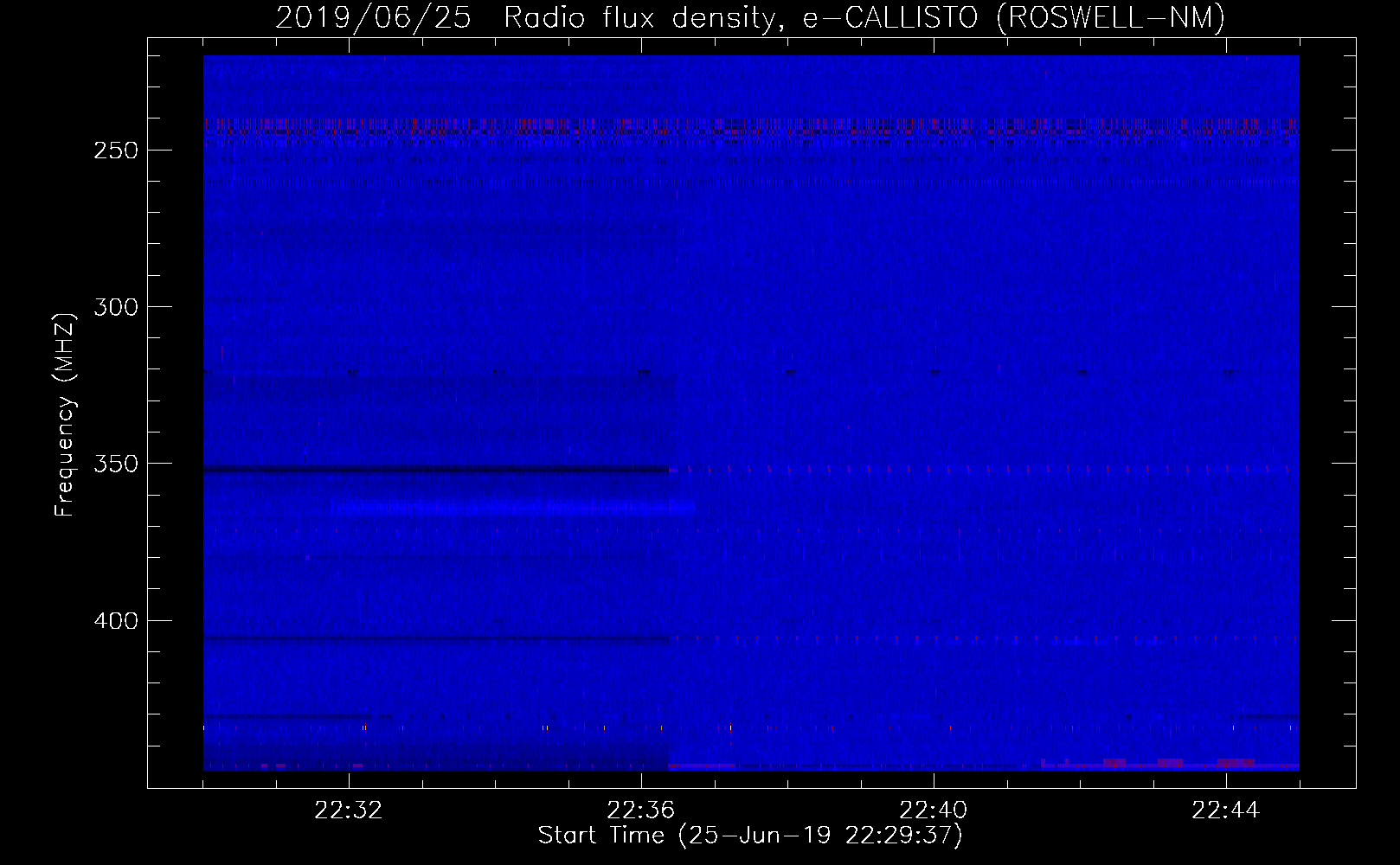The width and height of the screenshot is (1400, 865).
Task: Click the 350 frequency tick label
Action: 116,464
